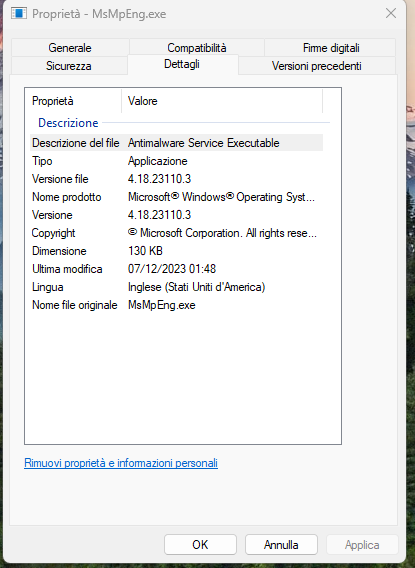Open the Compatibilità tab

tap(197, 47)
